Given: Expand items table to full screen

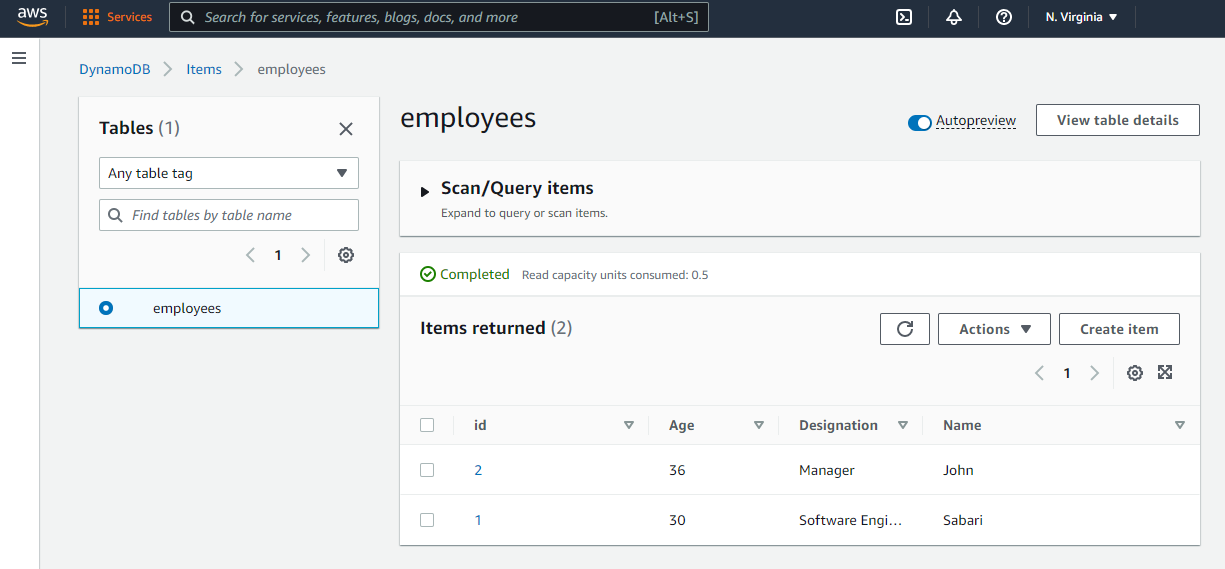Looking at the screenshot, I should pyautogui.click(x=1165, y=372).
